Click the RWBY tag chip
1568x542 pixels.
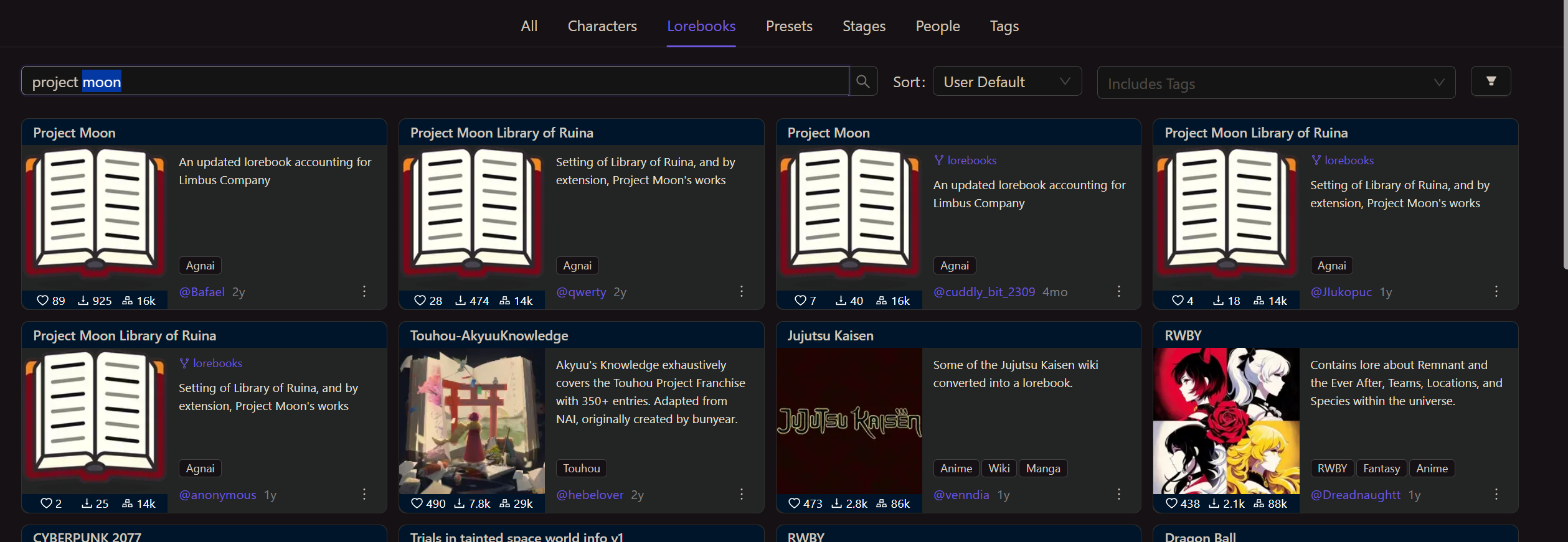[1332, 469]
